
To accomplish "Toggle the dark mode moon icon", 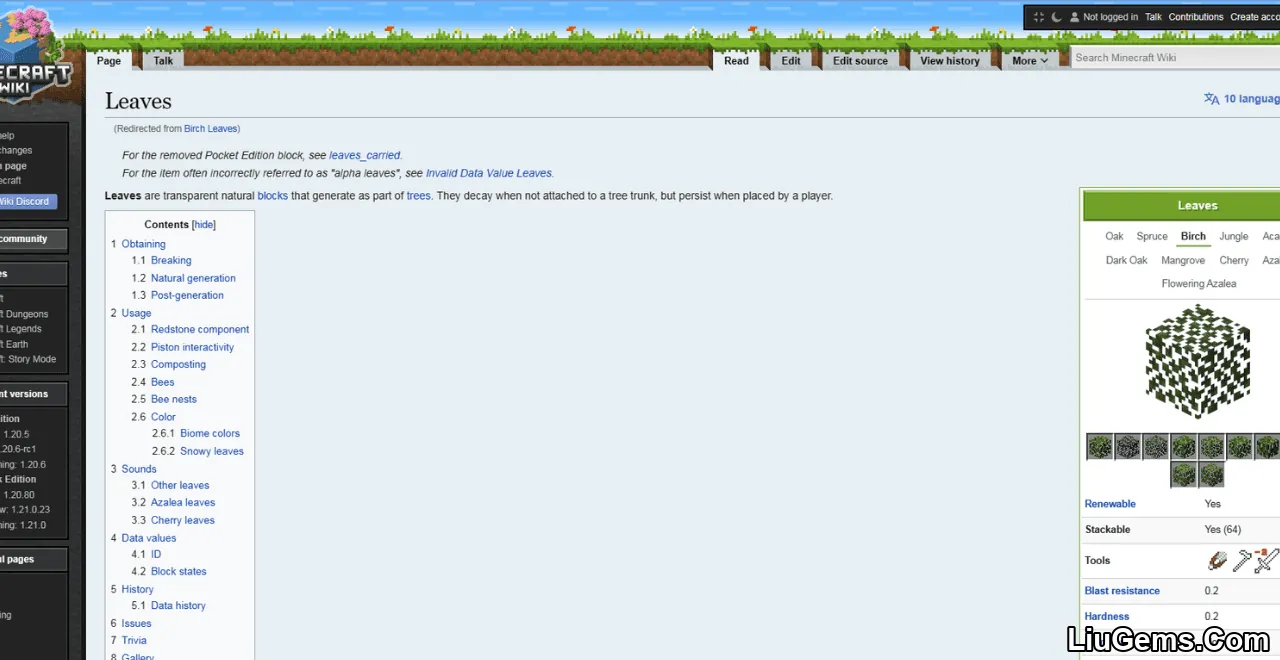I will (x=1056, y=17).
